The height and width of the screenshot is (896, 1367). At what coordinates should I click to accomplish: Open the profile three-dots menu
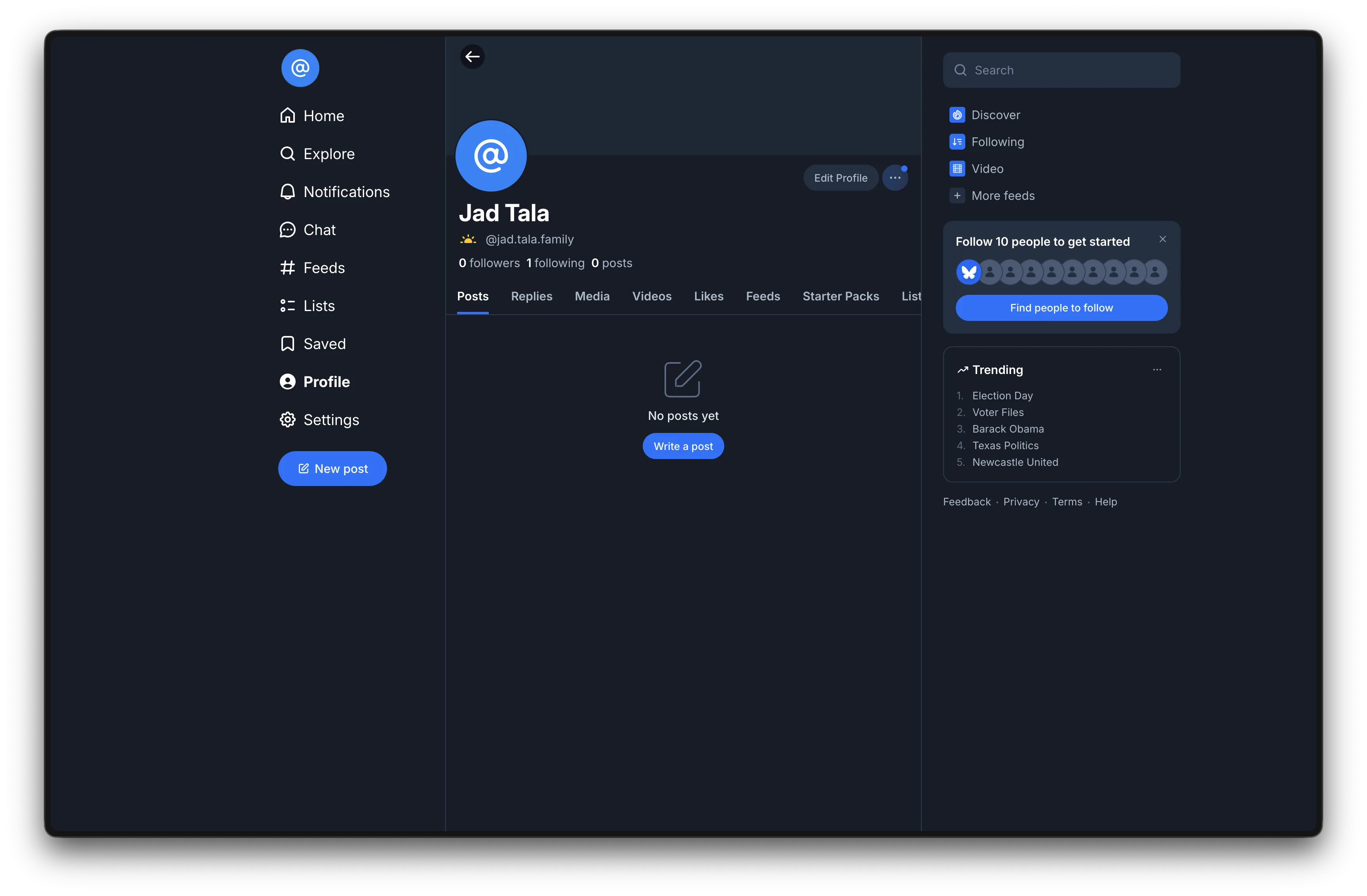(x=895, y=178)
